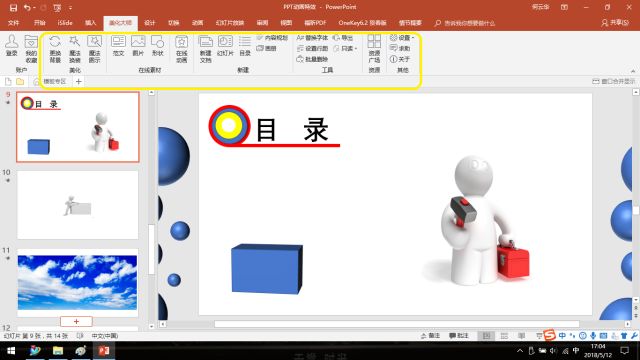Add a new tab with the plus button
This screenshot has height=360, width=640.
(x=79, y=82)
